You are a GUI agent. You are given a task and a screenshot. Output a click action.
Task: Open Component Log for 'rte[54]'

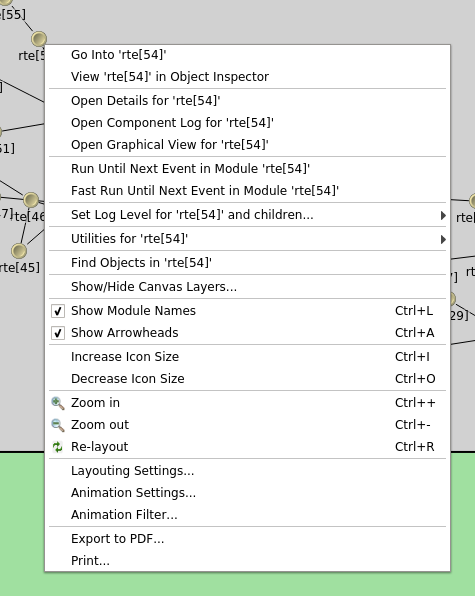pos(247,123)
